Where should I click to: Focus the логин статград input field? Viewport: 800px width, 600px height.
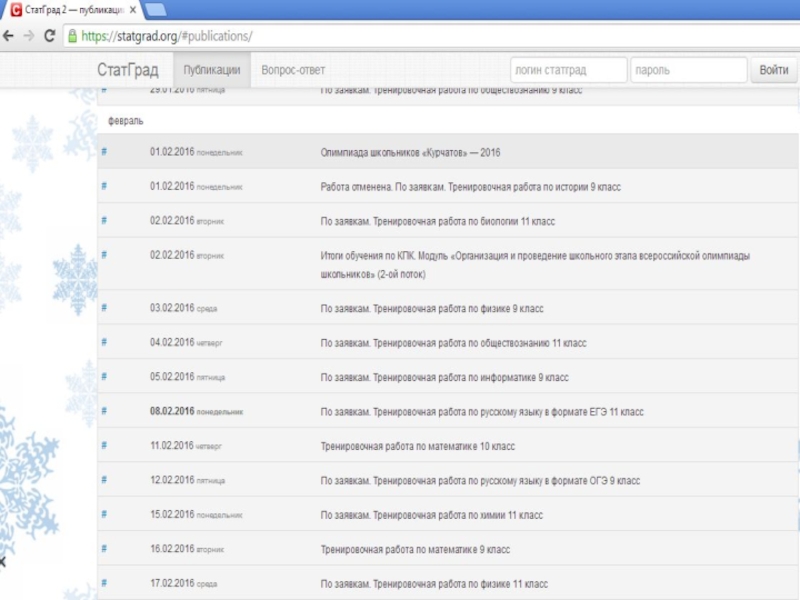click(x=567, y=70)
